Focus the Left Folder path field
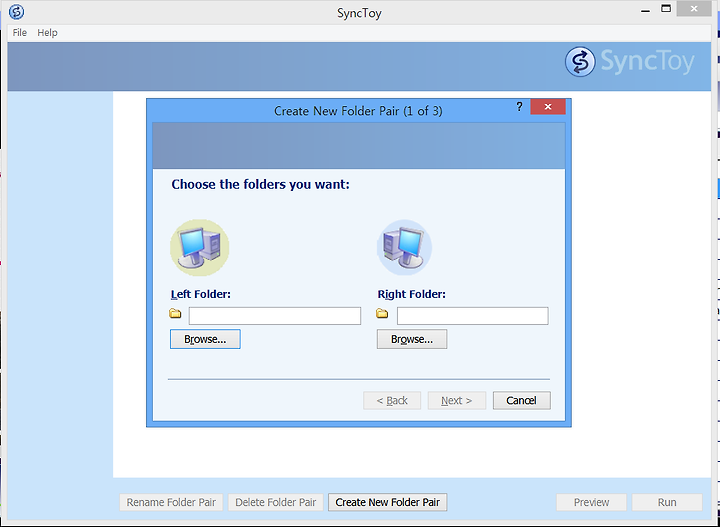 [275, 316]
